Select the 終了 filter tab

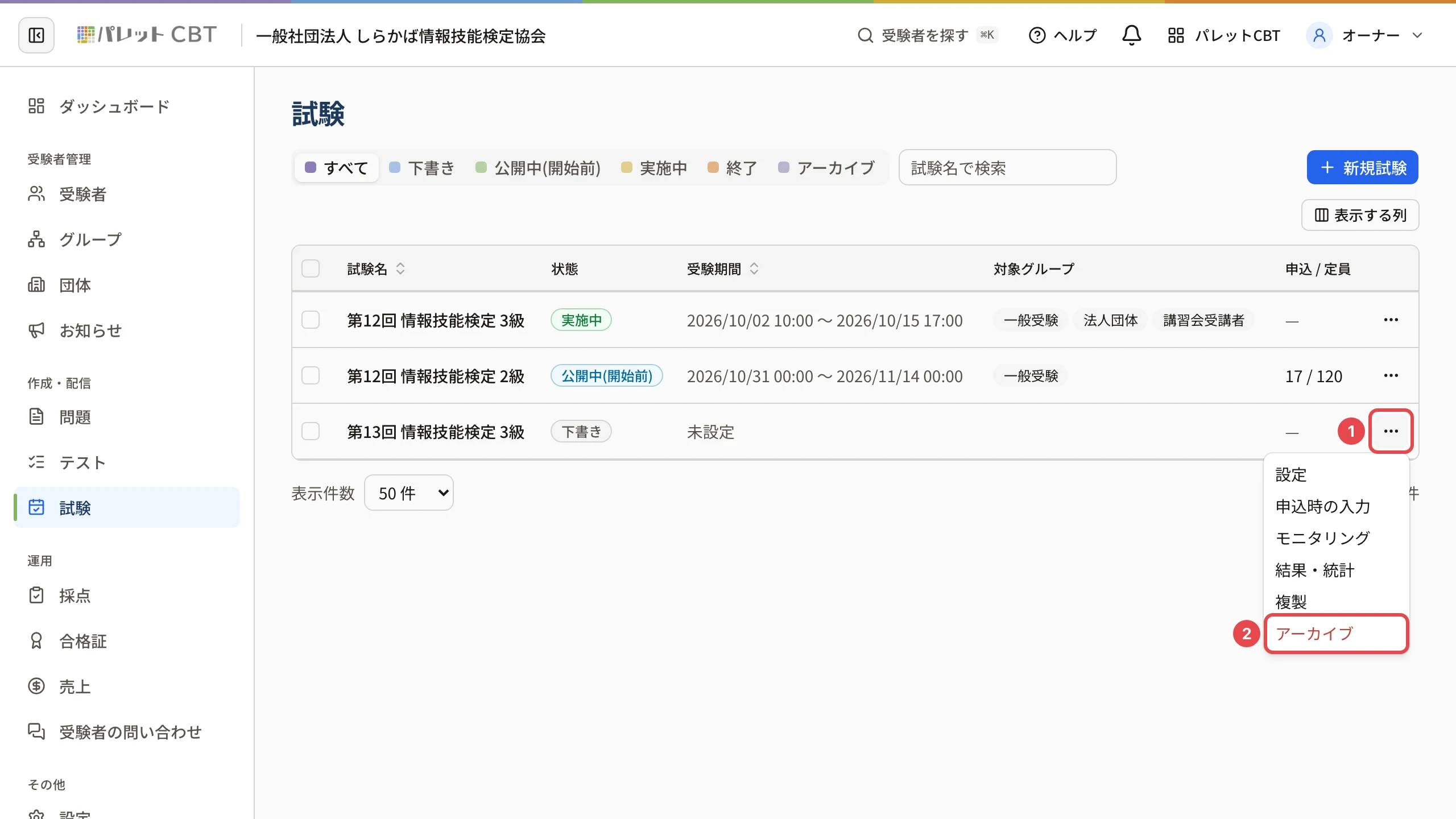pos(733,168)
